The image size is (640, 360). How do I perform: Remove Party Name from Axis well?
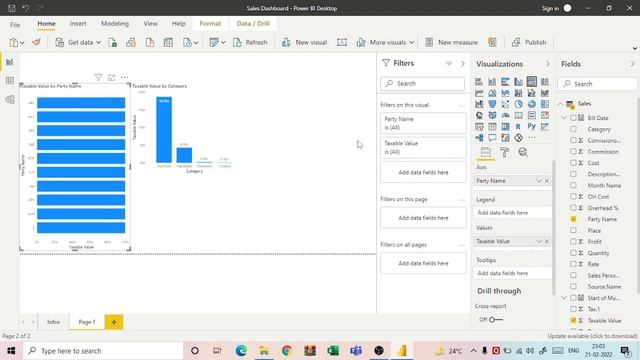[547, 181]
